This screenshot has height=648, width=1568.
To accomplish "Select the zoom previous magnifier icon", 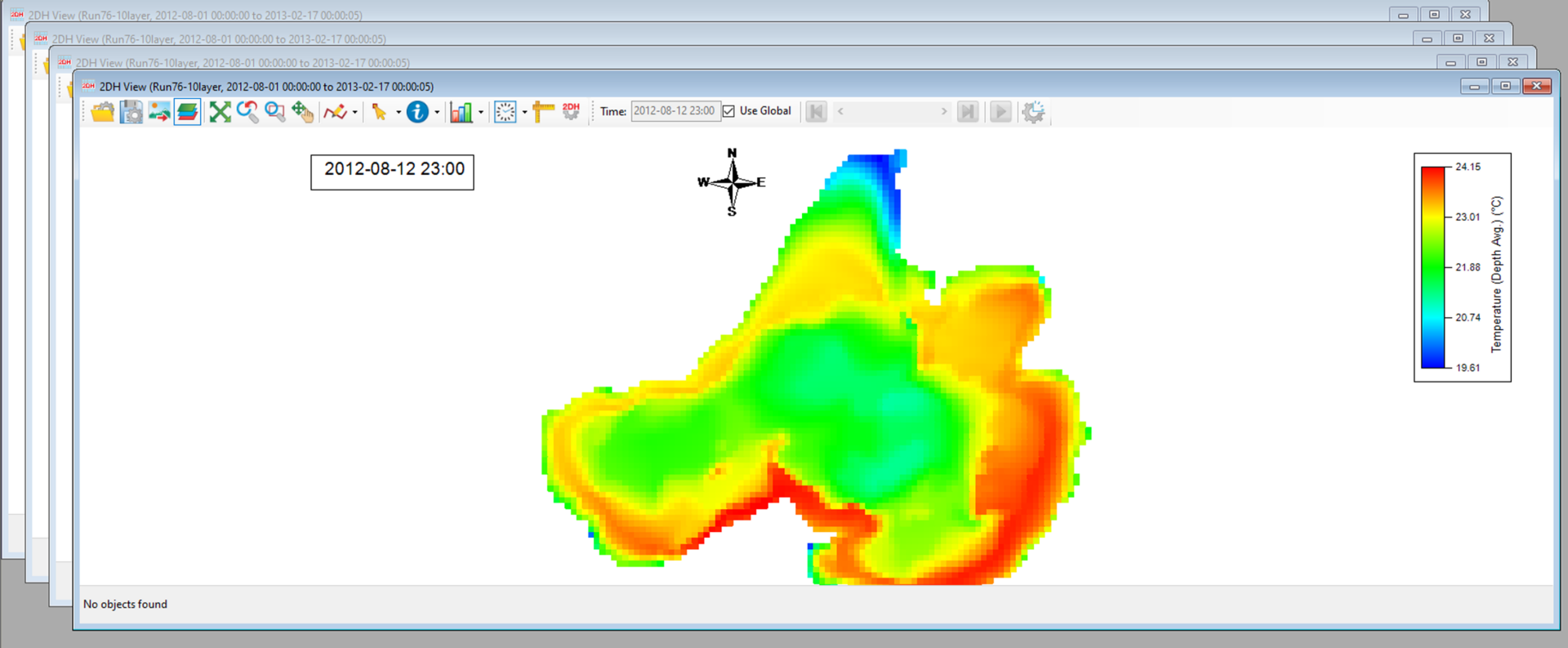I will click(x=247, y=112).
